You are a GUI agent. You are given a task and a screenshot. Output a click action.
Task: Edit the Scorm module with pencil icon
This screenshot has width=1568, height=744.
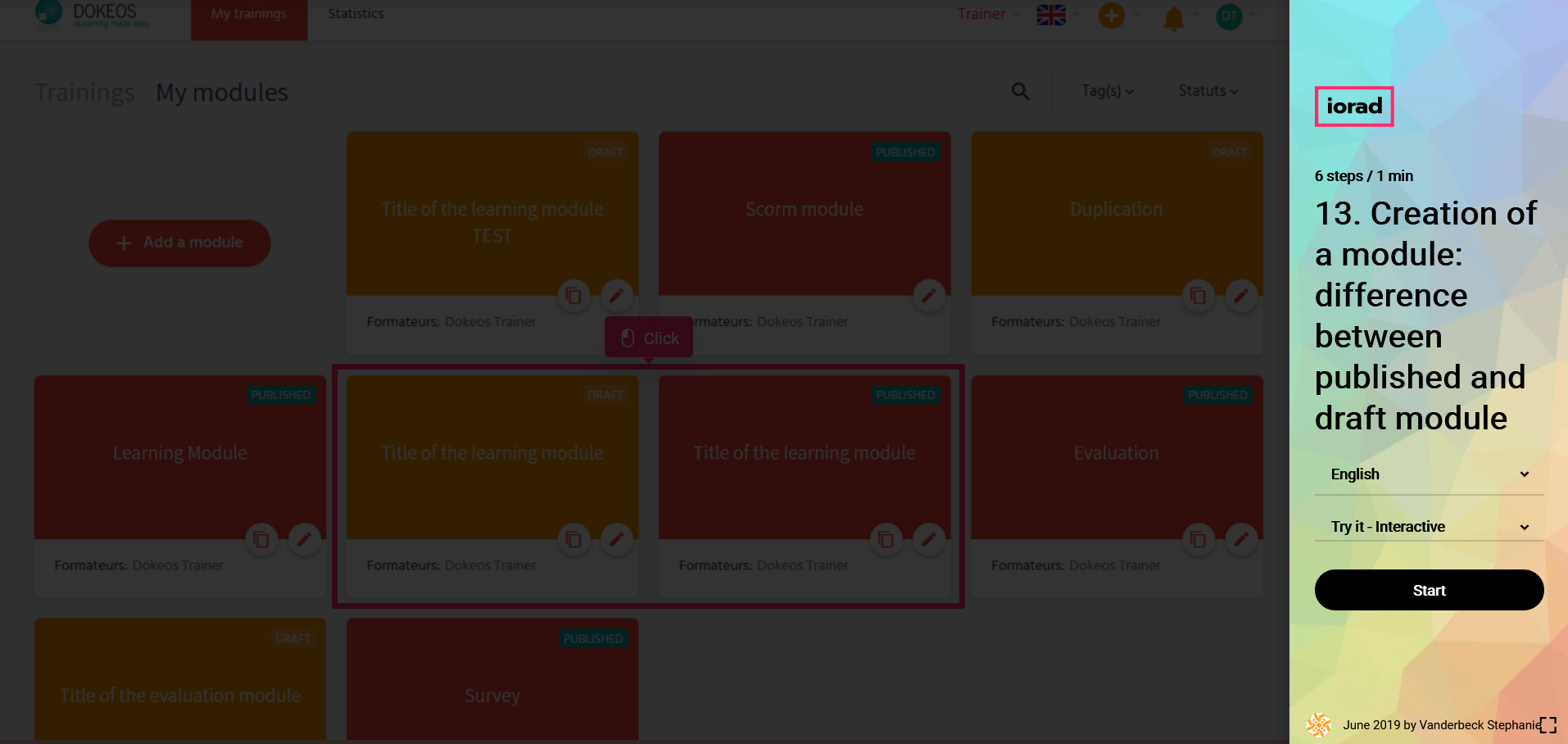pyautogui.click(x=928, y=296)
